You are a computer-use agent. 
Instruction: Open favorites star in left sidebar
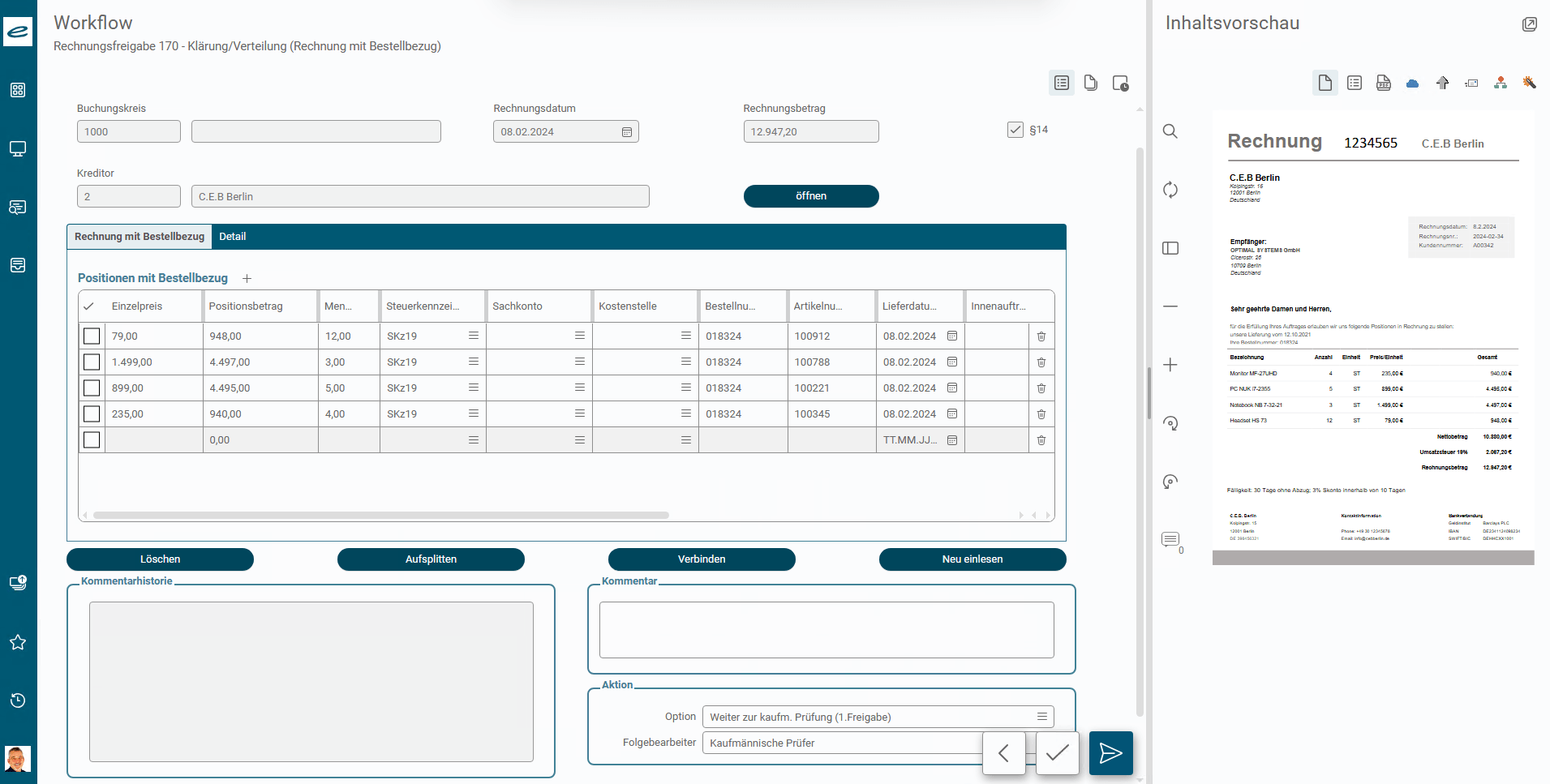click(x=18, y=642)
